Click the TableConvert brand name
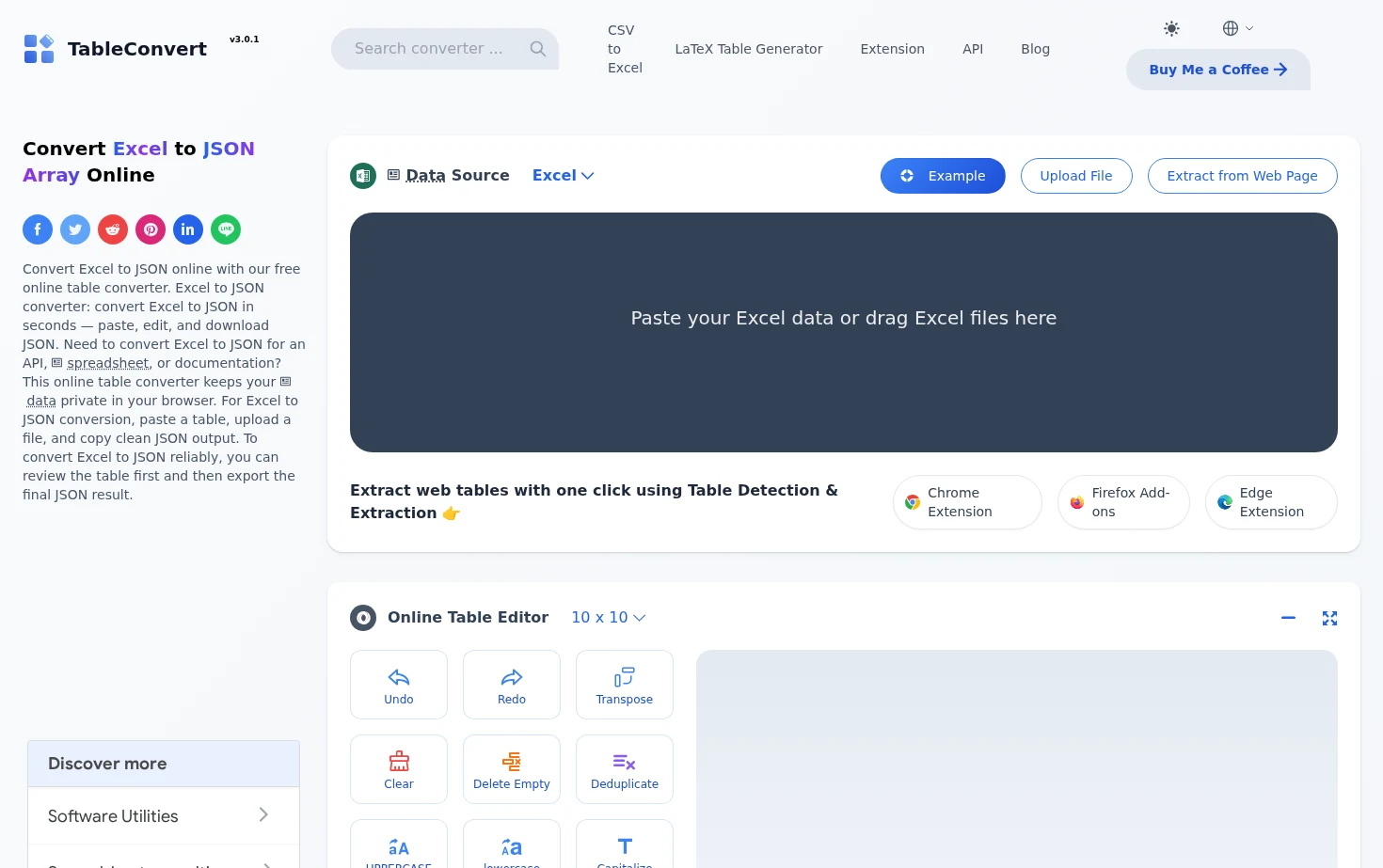The width and height of the screenshot is (1383, 868). [137, 49]
